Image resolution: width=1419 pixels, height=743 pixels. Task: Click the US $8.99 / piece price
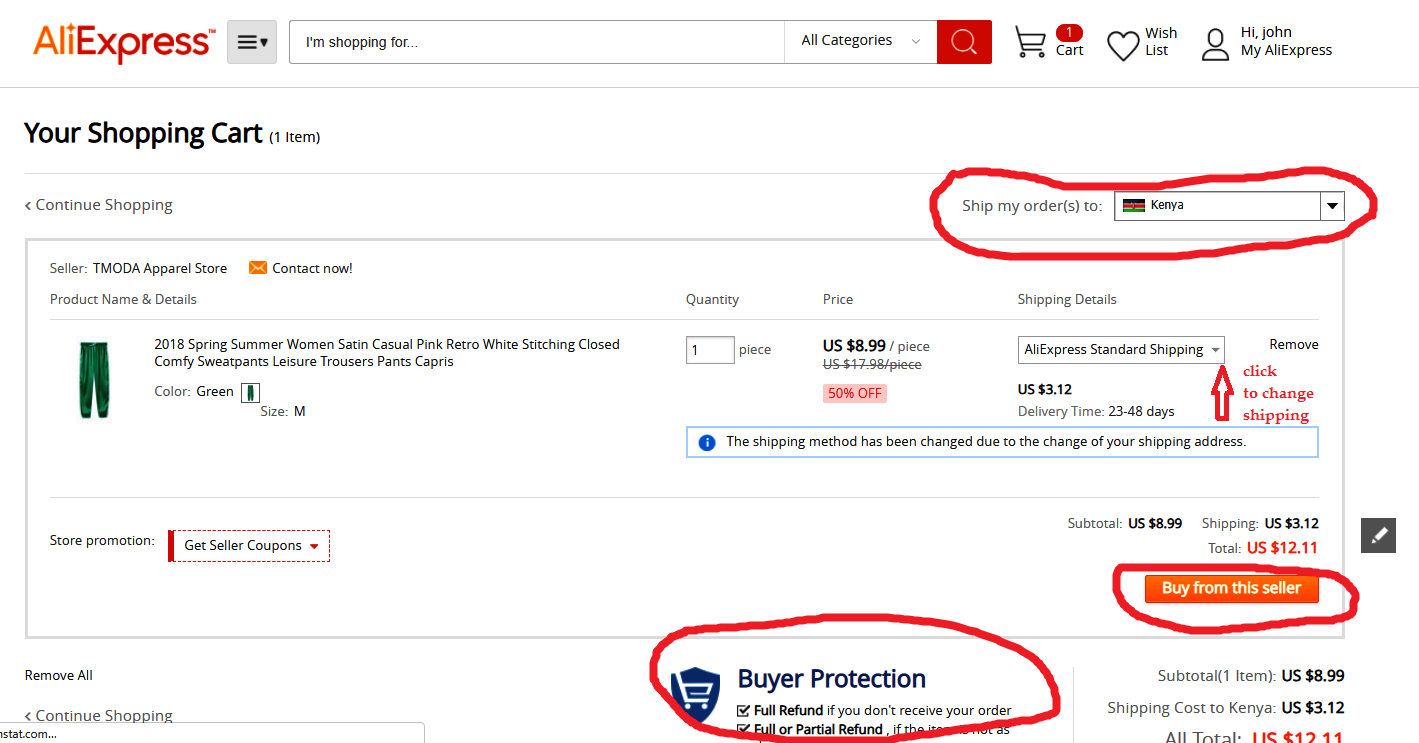coord(876,346)
